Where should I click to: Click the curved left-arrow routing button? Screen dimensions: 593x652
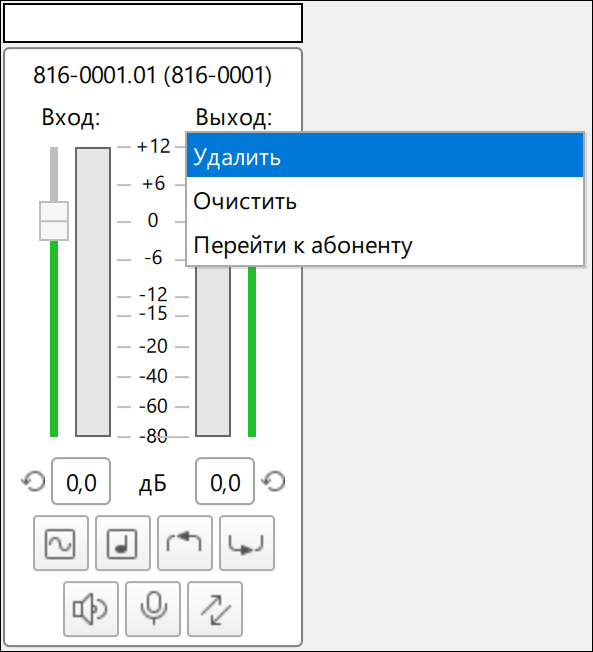tap(185, 543)
